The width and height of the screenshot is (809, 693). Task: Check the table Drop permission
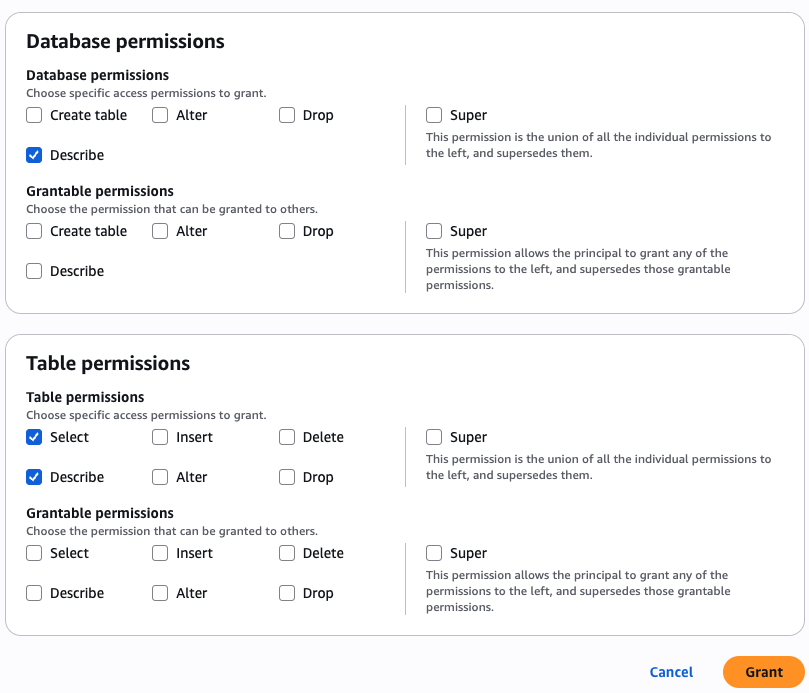(x=287, y=477)
